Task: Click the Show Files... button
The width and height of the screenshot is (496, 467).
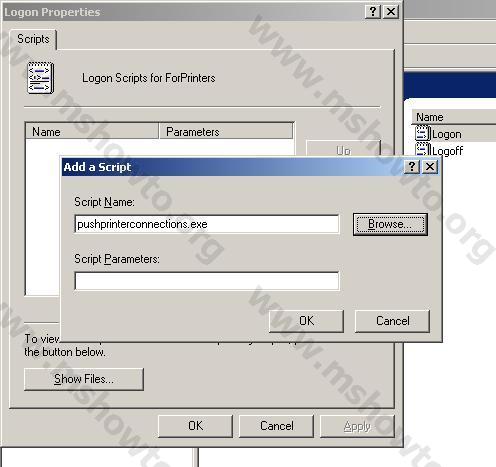Action: [84, 379]
